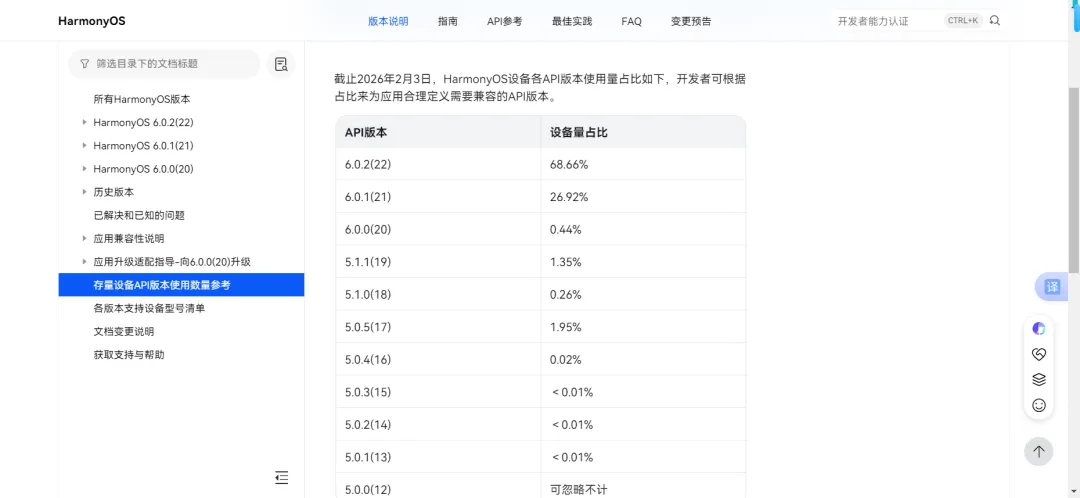Go to the 最佳实践 tab
Image resolution: width=1080 pixels, height=498 pixels.
(572, 21)
